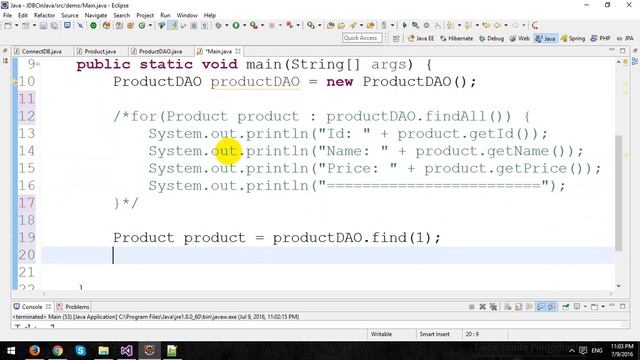The width and height of the screenshot is (640, 360).
Task: Open the New file dropdown arrow
Action: (16, 25)
